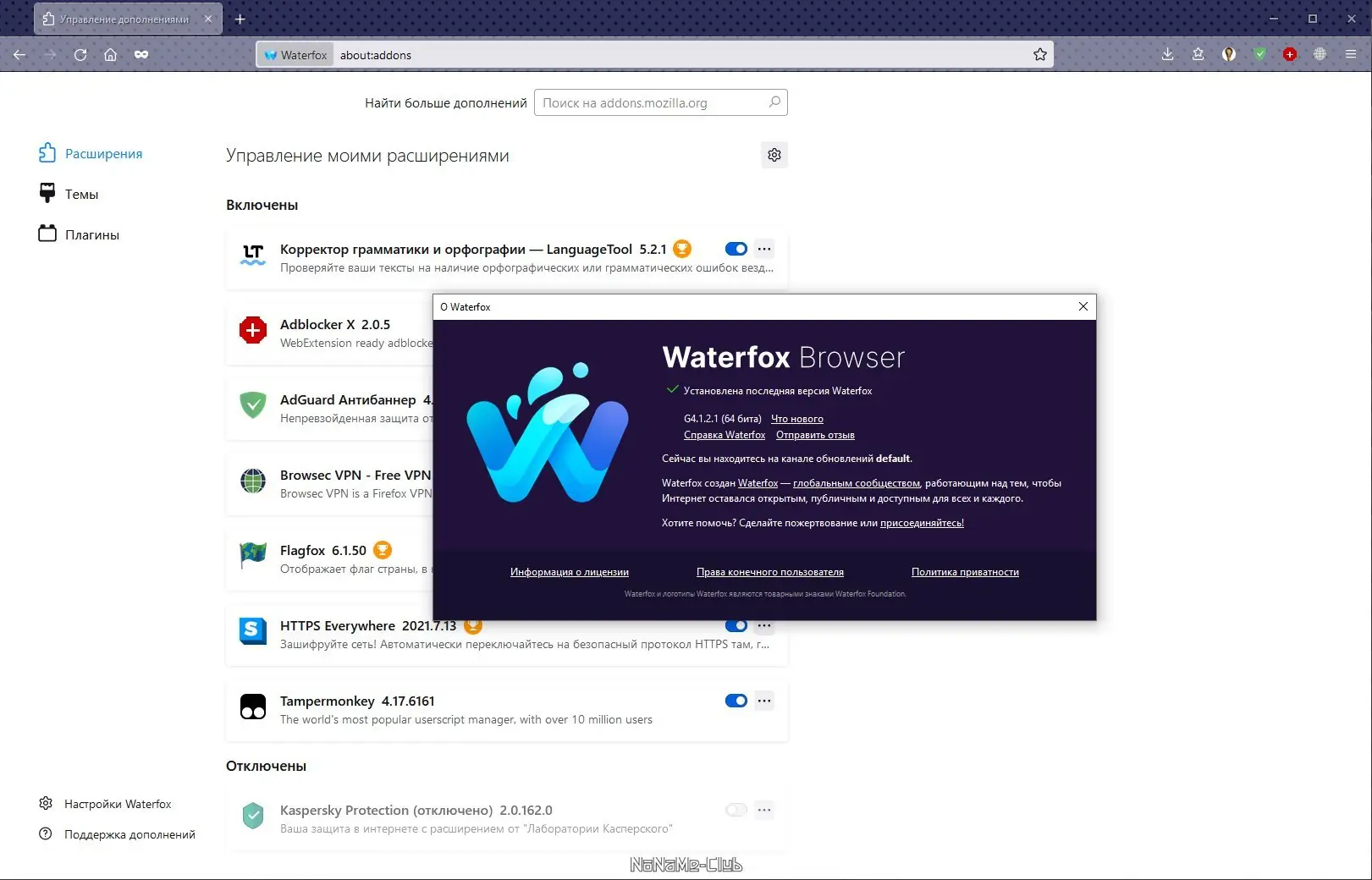Click the LanguageTool extension icon
Screen dimensions: 1372x880
(253, 255)
